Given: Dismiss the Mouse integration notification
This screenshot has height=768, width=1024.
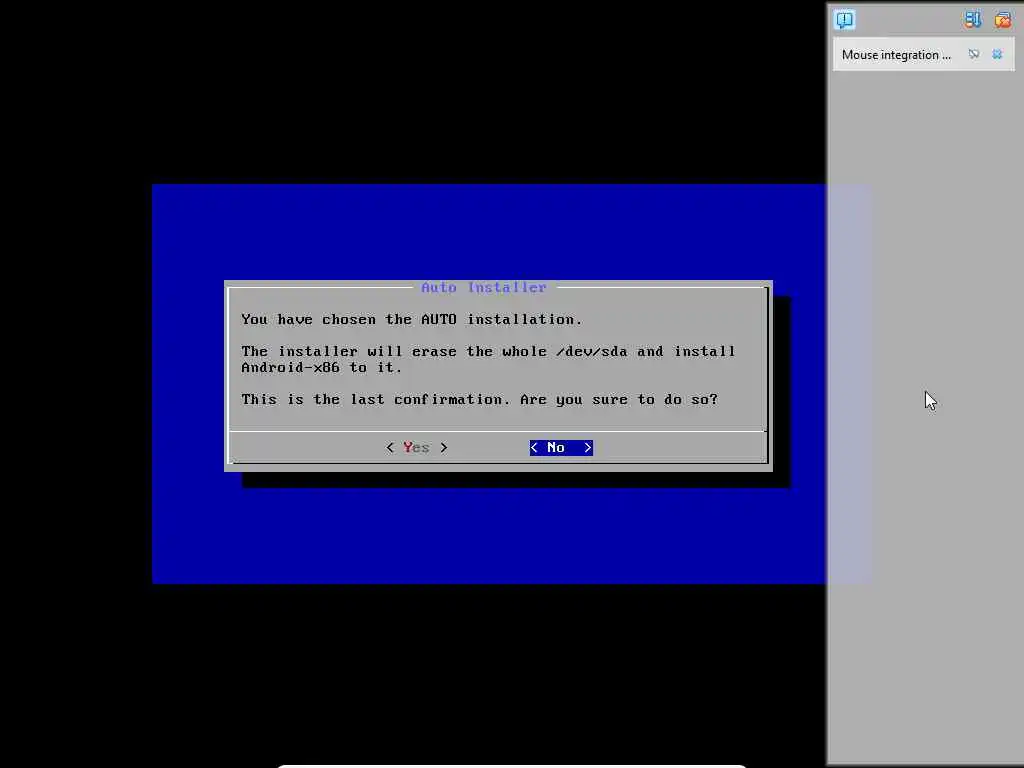Looking at the screenshot, I should (997, 54).
